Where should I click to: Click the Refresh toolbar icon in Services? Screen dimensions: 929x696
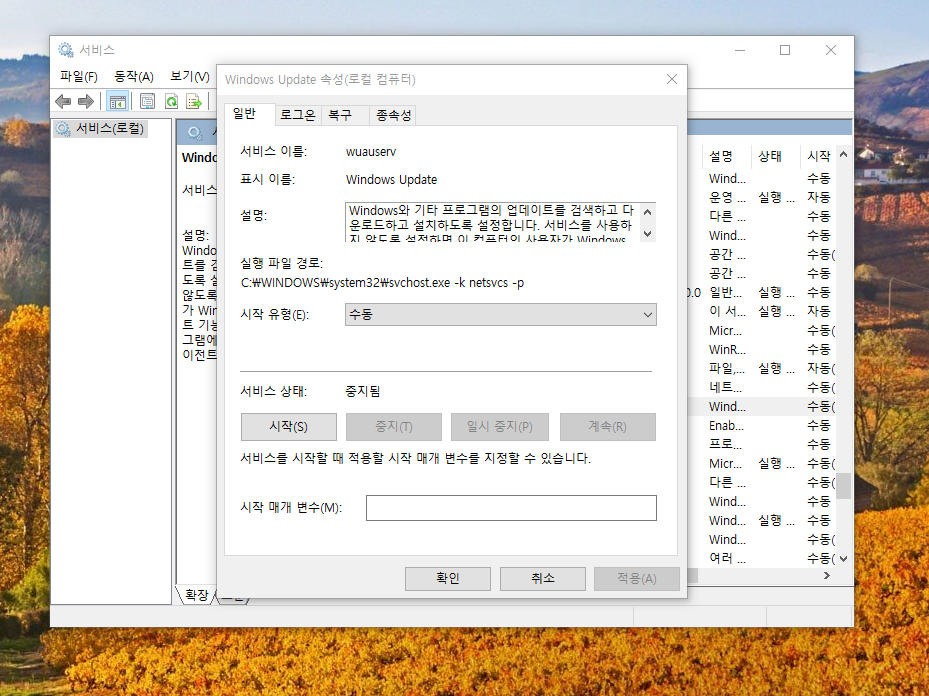pos(171,102)
